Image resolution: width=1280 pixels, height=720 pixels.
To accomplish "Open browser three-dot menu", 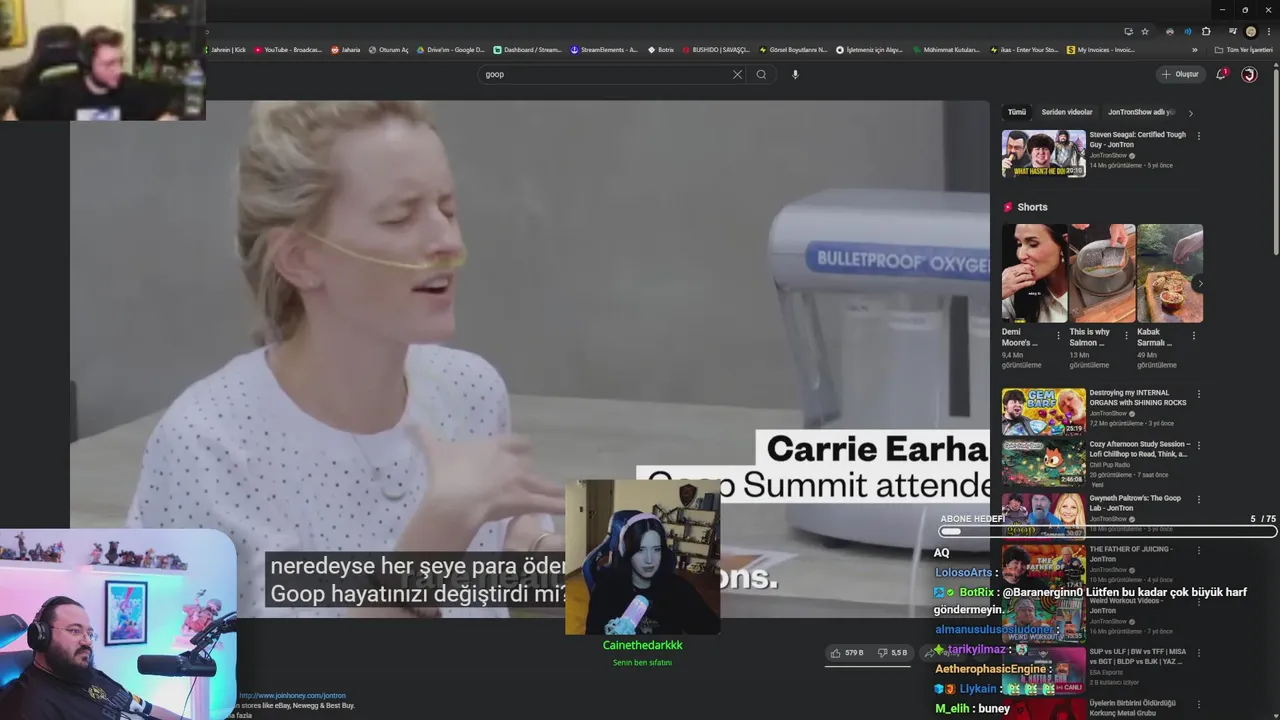I will pos(1268,31).
